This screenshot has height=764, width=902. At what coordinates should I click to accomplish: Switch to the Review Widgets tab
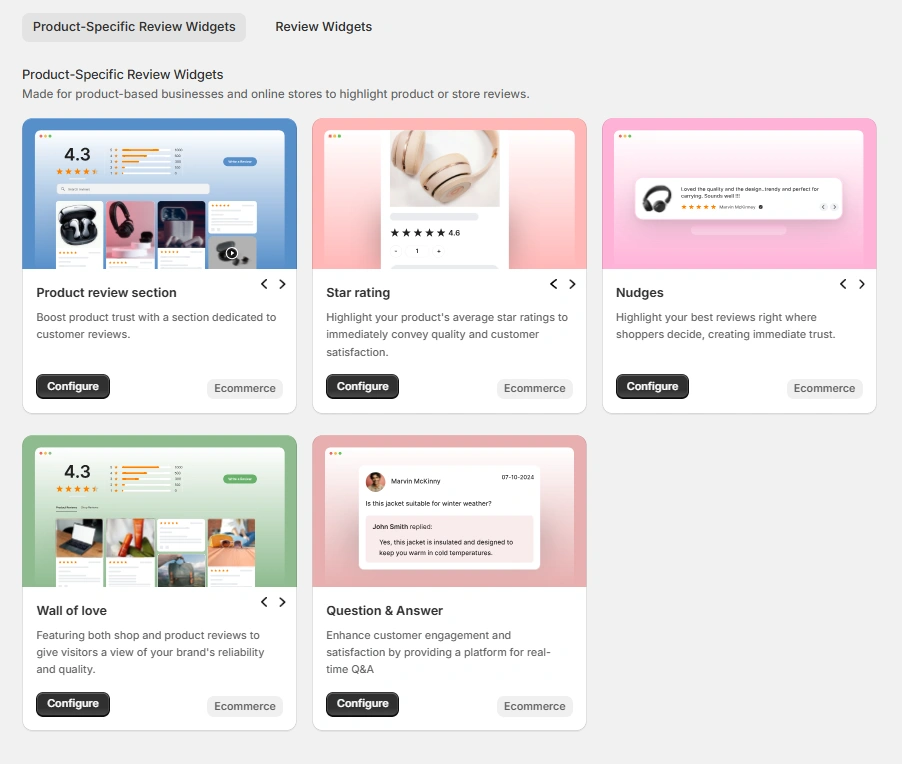point(323,27)
